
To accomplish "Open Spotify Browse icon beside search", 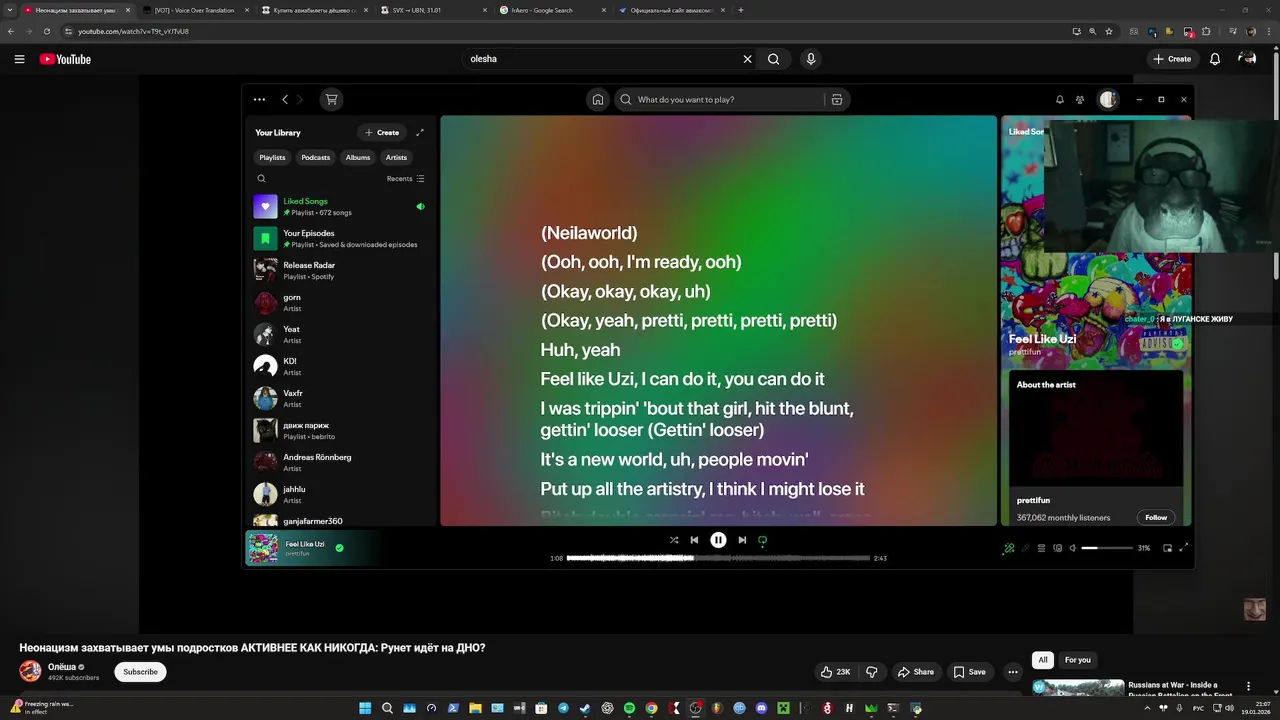I will pos(837,100).
